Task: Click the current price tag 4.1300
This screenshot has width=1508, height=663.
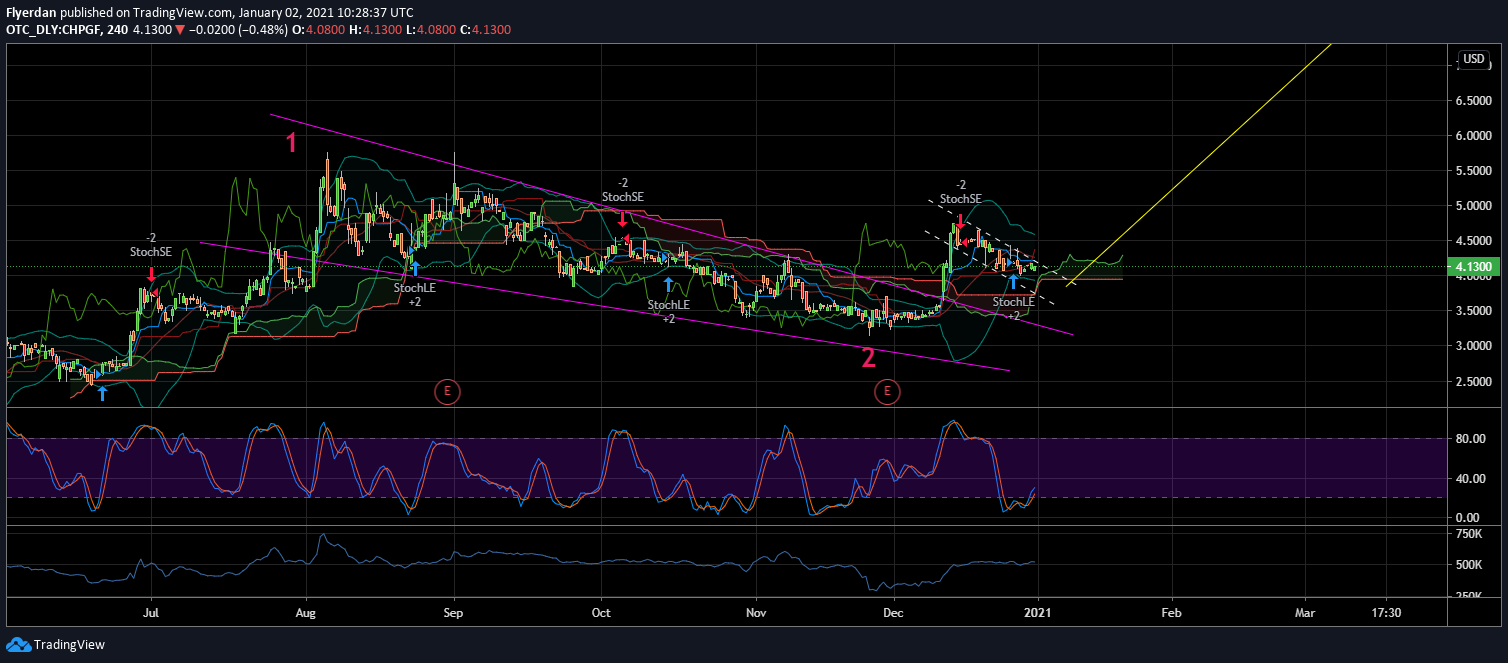Action: click(x=1475, y=267)
